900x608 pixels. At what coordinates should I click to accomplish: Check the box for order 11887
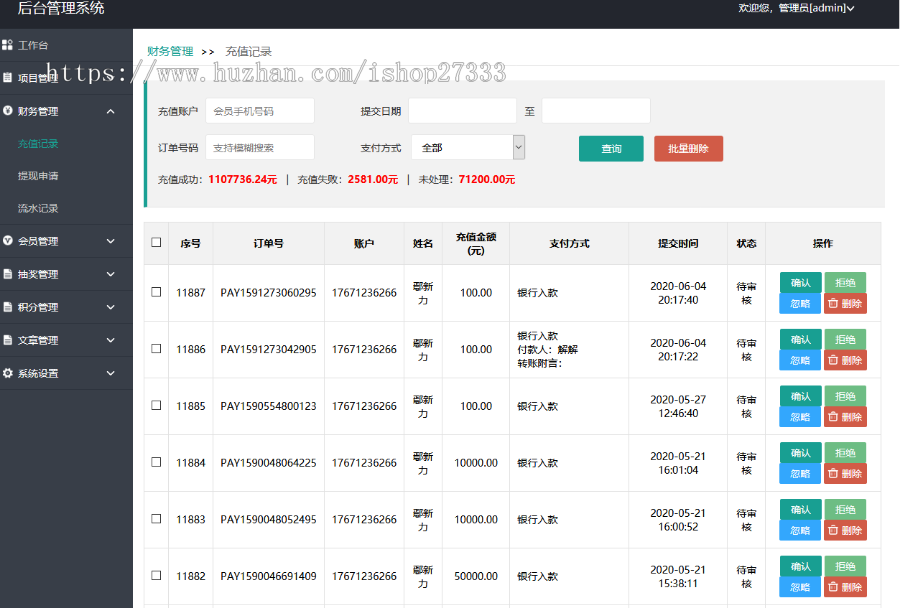pyautogui.click(x=156, y=292)
